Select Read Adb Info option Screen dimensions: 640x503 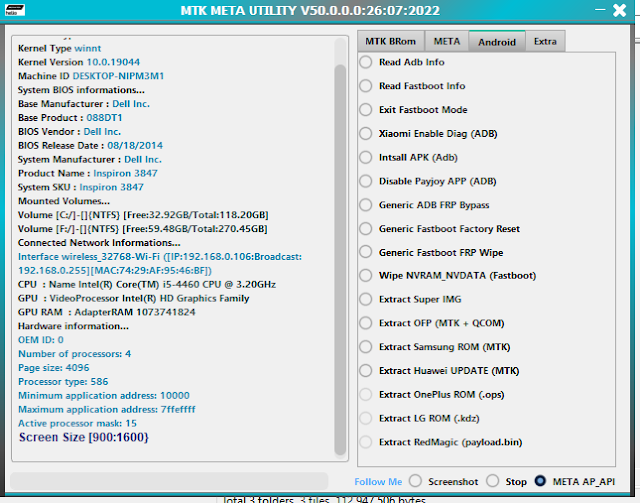tap(402, 62)
